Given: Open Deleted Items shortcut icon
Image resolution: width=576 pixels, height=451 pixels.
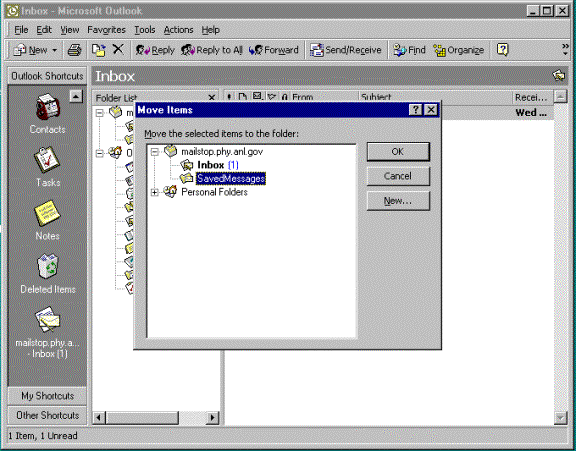Looking at the screenshot, I should [x=47, y=267].
